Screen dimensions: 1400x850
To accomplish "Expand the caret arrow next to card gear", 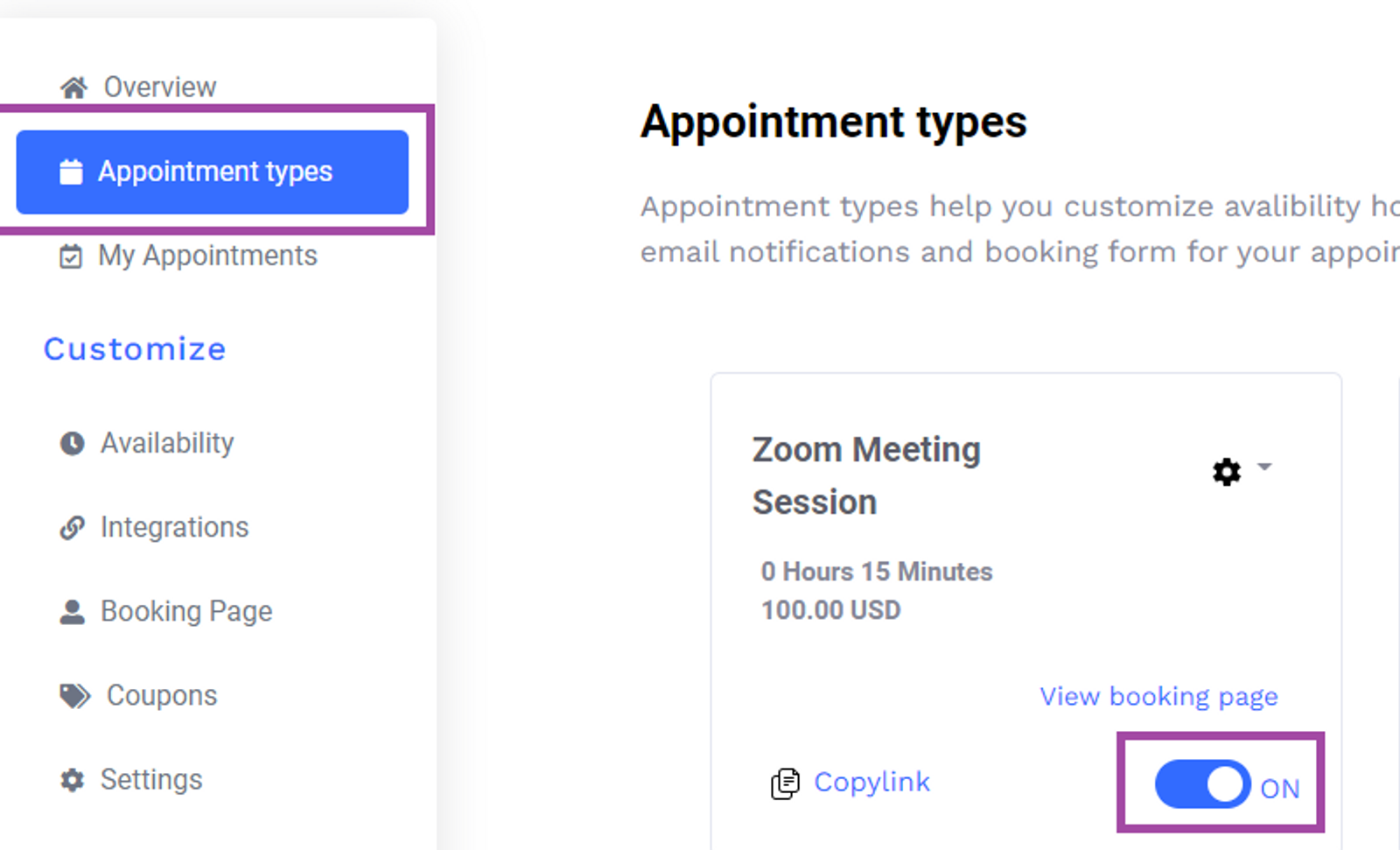I will pyautogui.click(x=1264, y=467).
